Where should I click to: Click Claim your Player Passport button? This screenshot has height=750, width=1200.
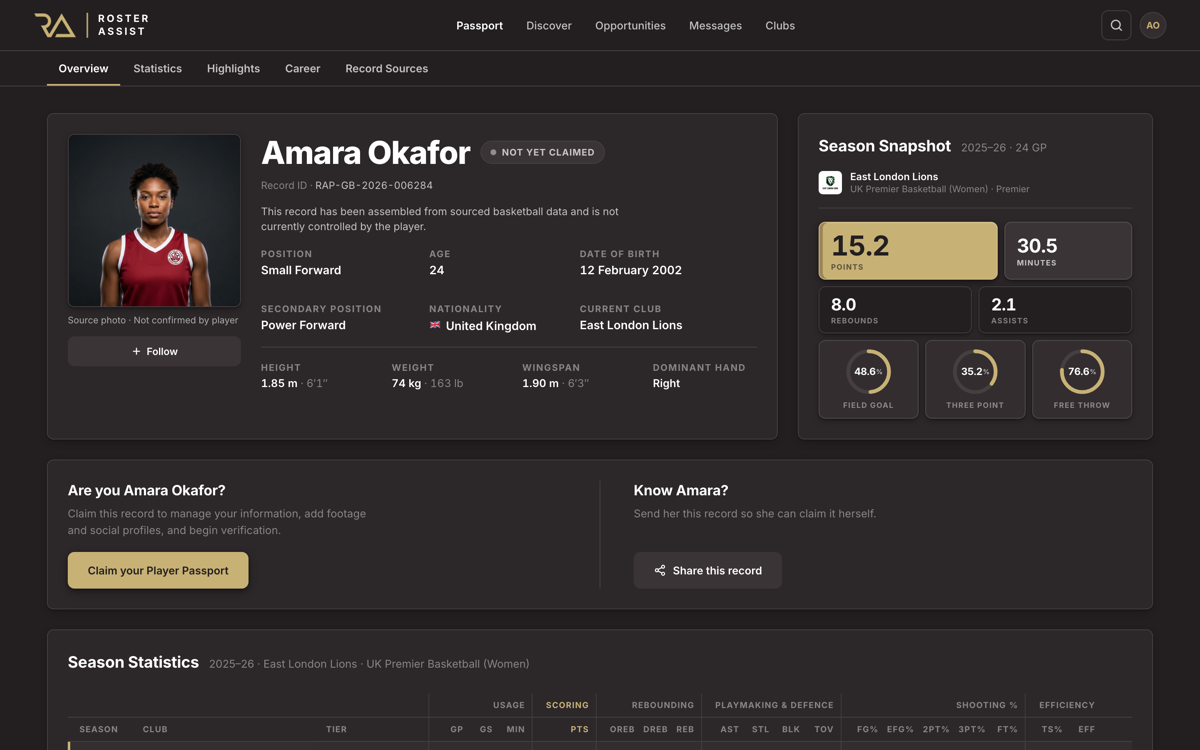click(158, 570)
